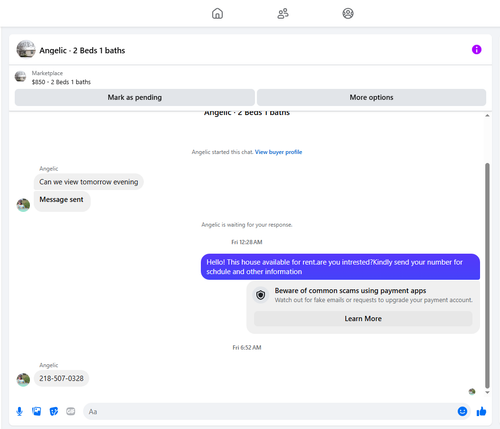This screenshot has width=500, height=429.
Task: Click Learn More about payment scams
Action: click(x=363, y=319)
